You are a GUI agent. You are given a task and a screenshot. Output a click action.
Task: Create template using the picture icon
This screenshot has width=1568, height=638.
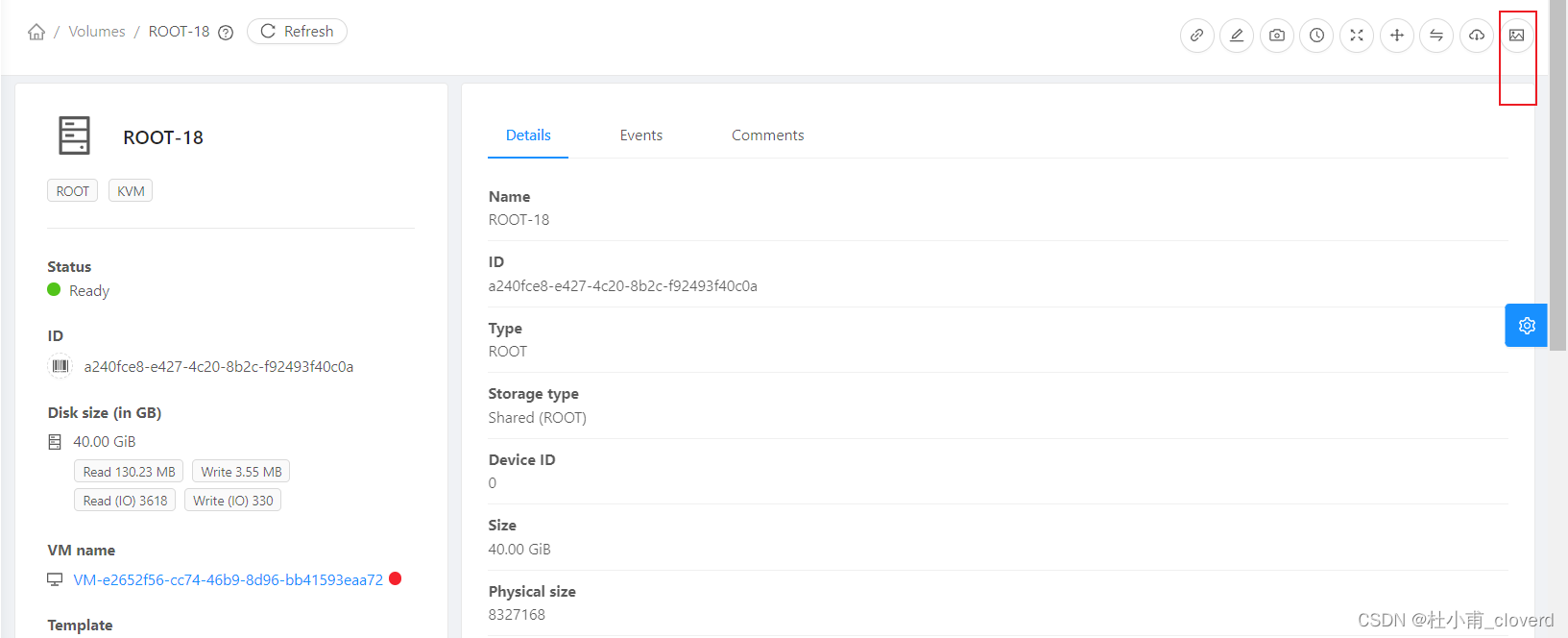1517,36
